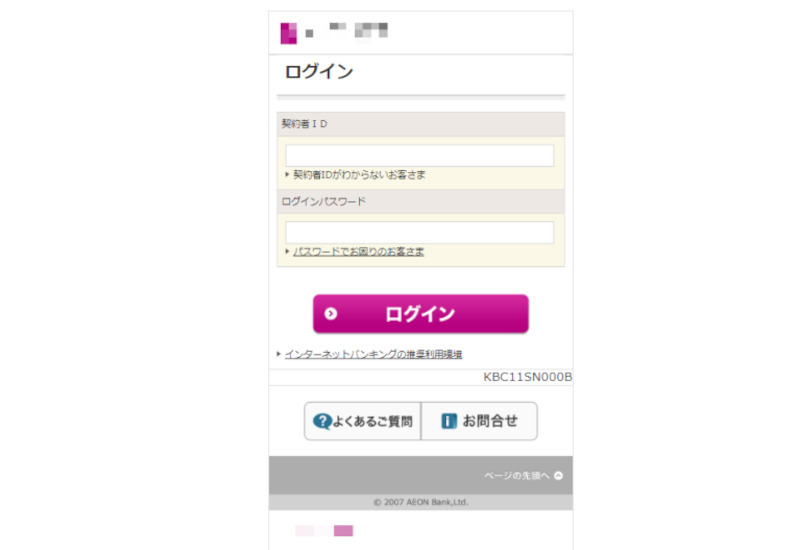Image resolution: width=797 pixels, height=550 pixels.
Task: Submit with the pink ログイン button
Action: [x=421, y=314]
